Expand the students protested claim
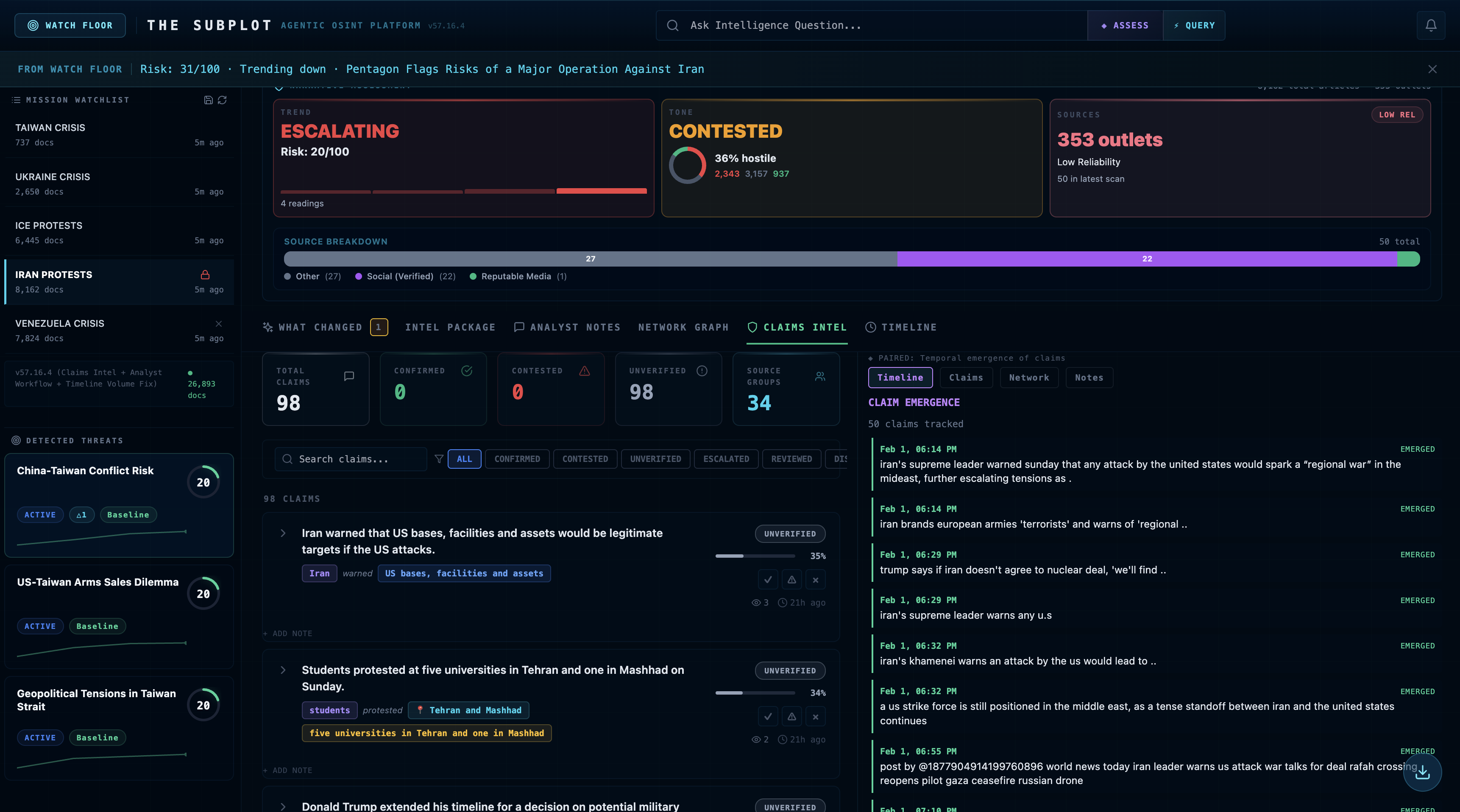 [x=283, y=670]
